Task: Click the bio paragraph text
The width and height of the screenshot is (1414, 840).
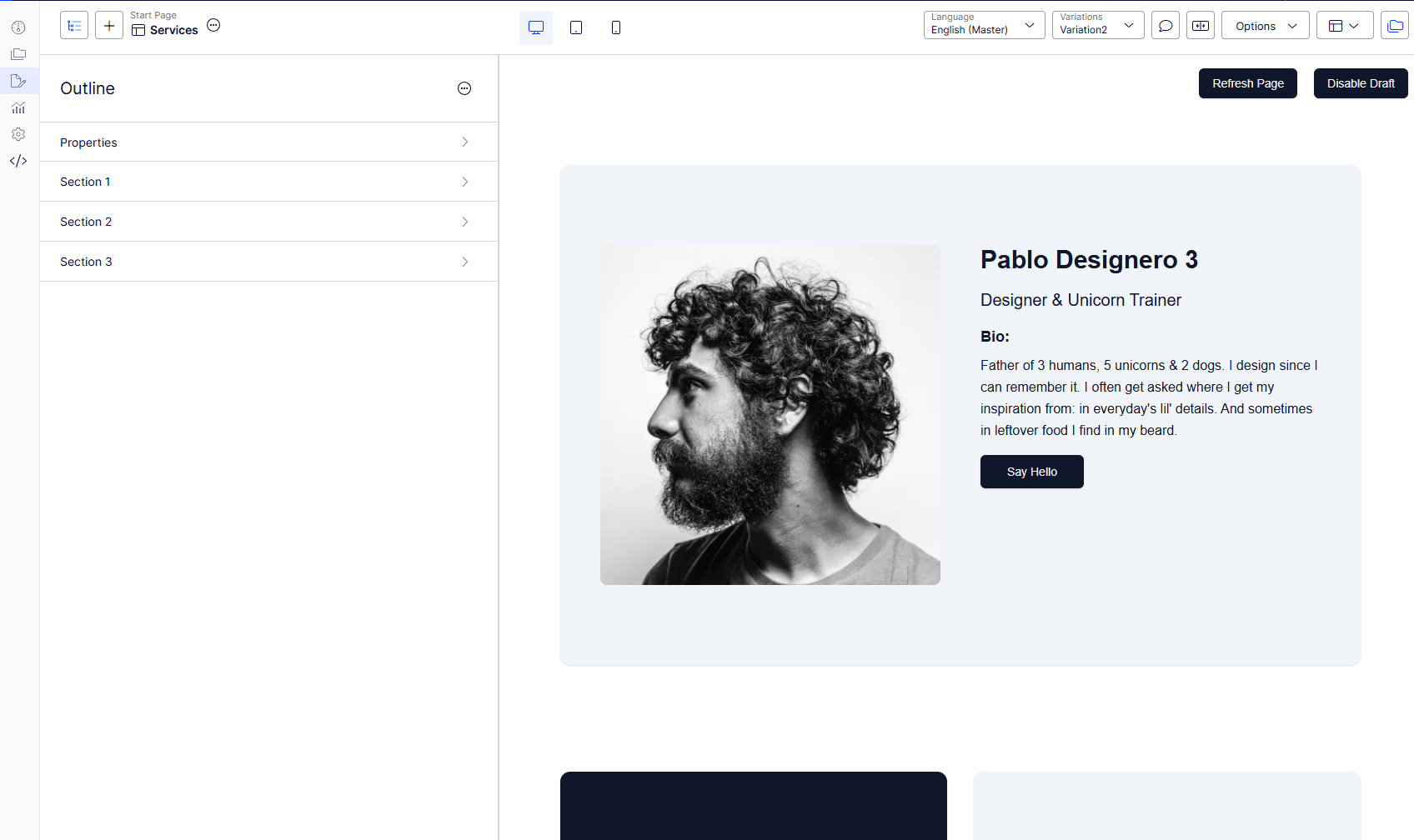Action: coord(1149,397)
